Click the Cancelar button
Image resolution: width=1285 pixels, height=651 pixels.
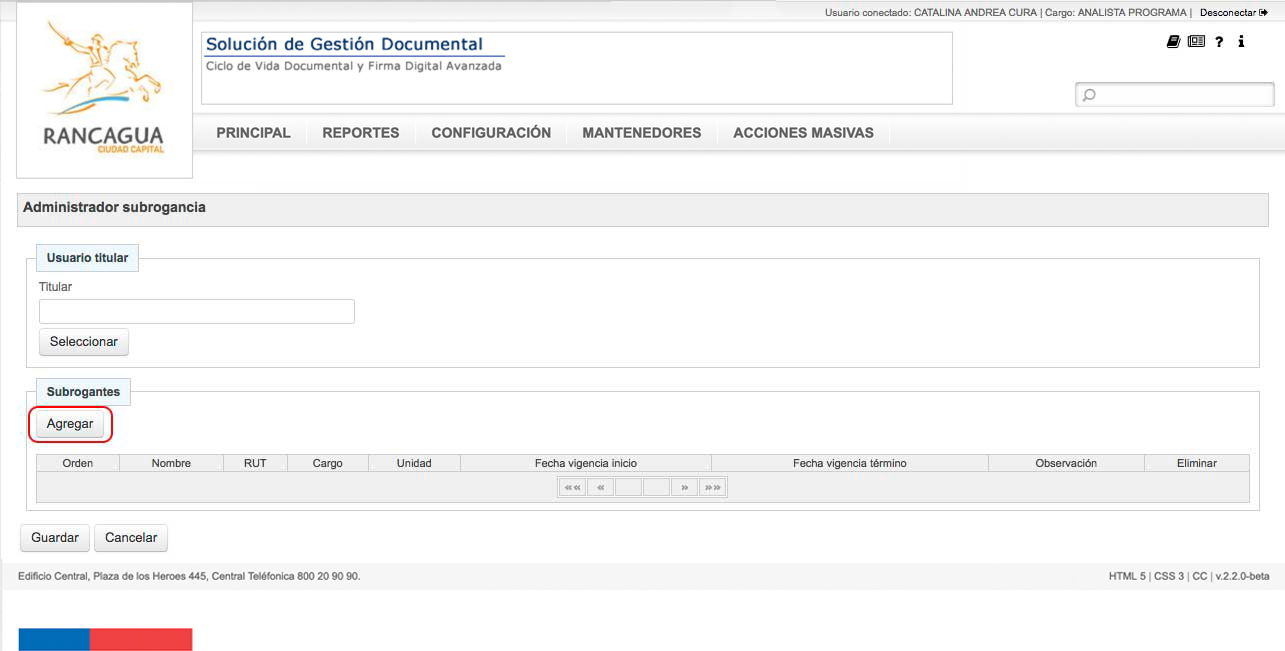tap(131, 538)
